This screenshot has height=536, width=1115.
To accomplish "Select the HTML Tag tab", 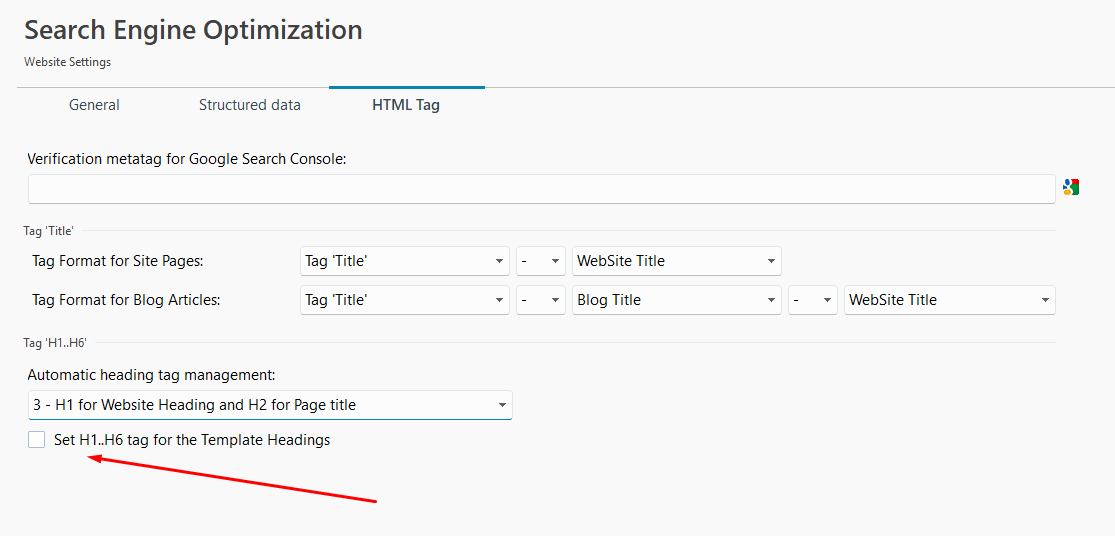I will tap(406, 105).
